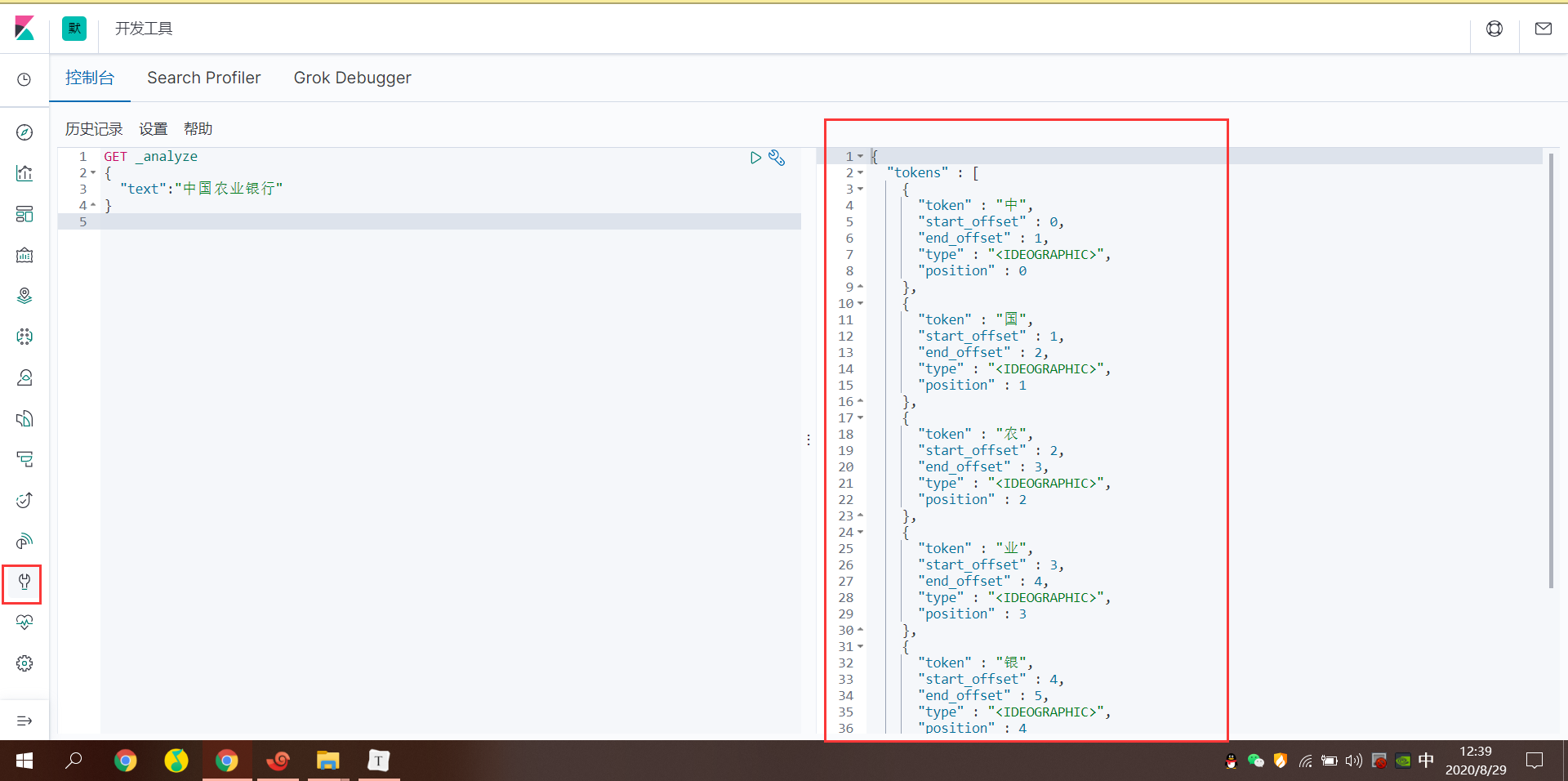Send request with the play icon
This screenshot has height=781, width=1568.
(x=755, y=158)
